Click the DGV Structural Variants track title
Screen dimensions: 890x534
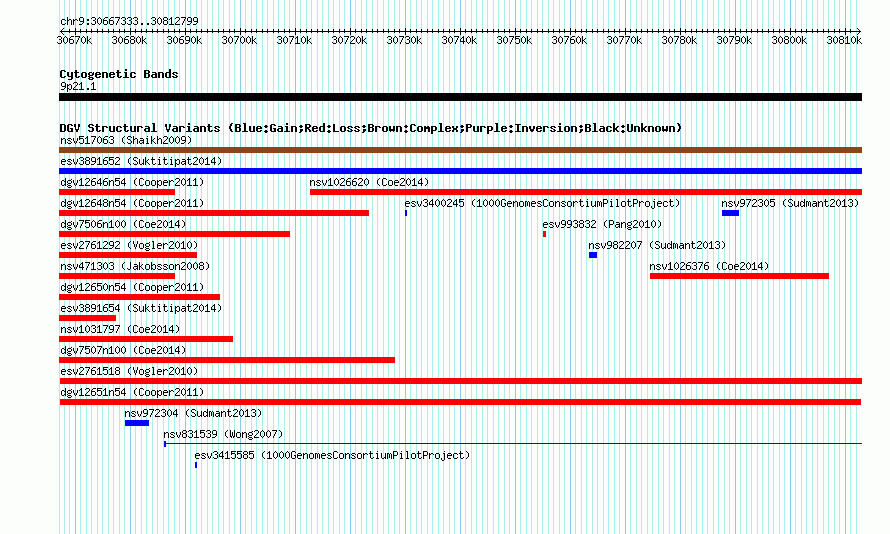pyautogui.click(x=371, y=128)
